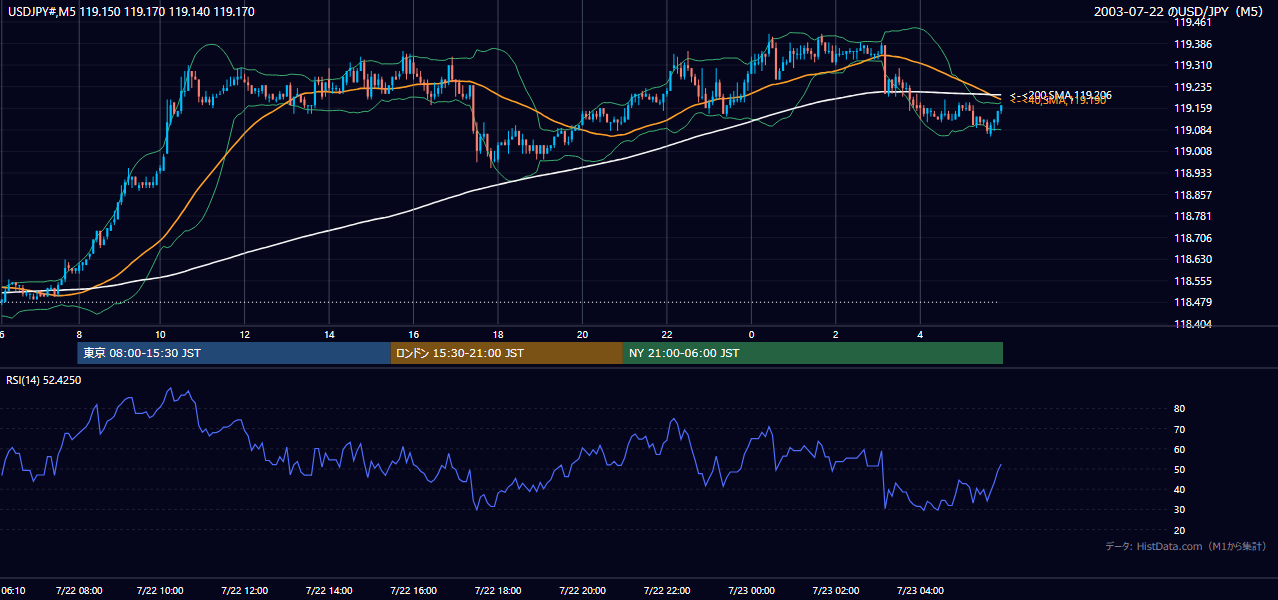Click hour label 22 below the price chart
The height and width of the screenshot is (600, 1278).
[x=666, y=334]
